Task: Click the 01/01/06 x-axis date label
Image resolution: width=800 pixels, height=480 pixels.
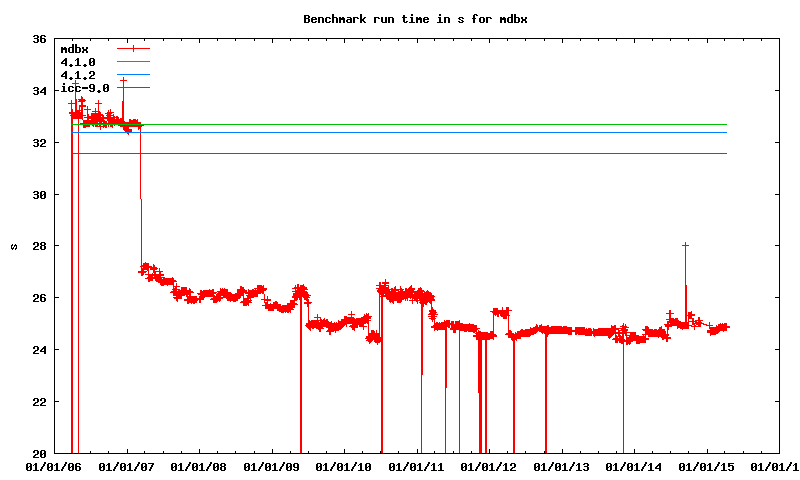Action: 54,466
